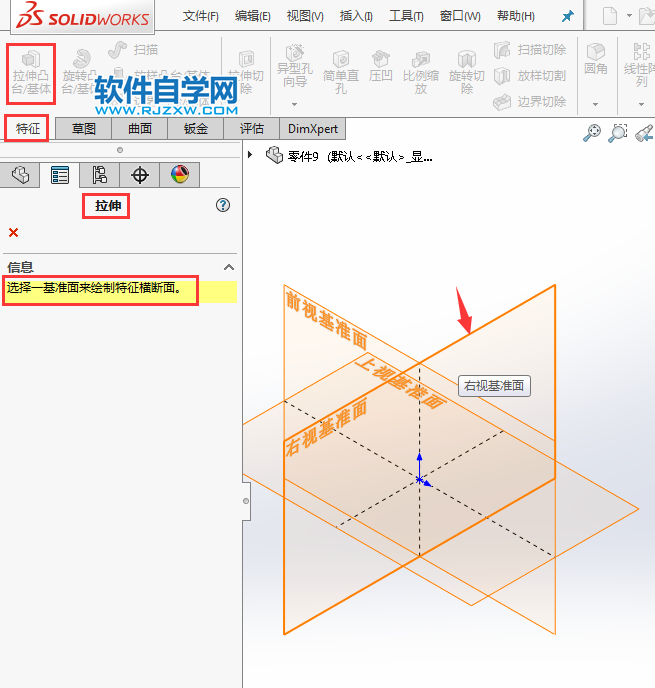Switch to the 评估 tab
This screenshot has height=688, width=655.
pos(251,129)
